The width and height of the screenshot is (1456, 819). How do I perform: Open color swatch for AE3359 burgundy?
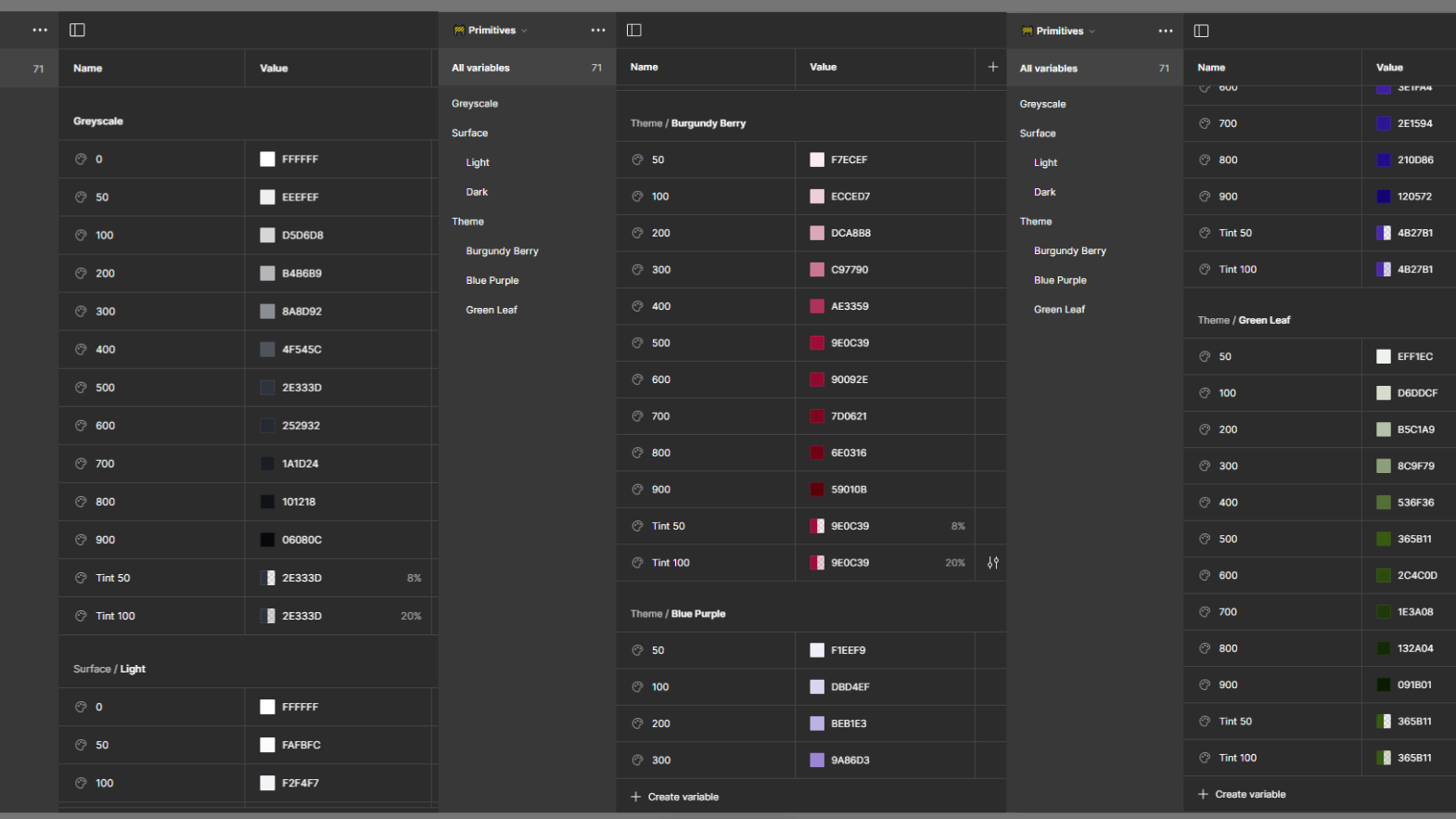click(817, 306)
